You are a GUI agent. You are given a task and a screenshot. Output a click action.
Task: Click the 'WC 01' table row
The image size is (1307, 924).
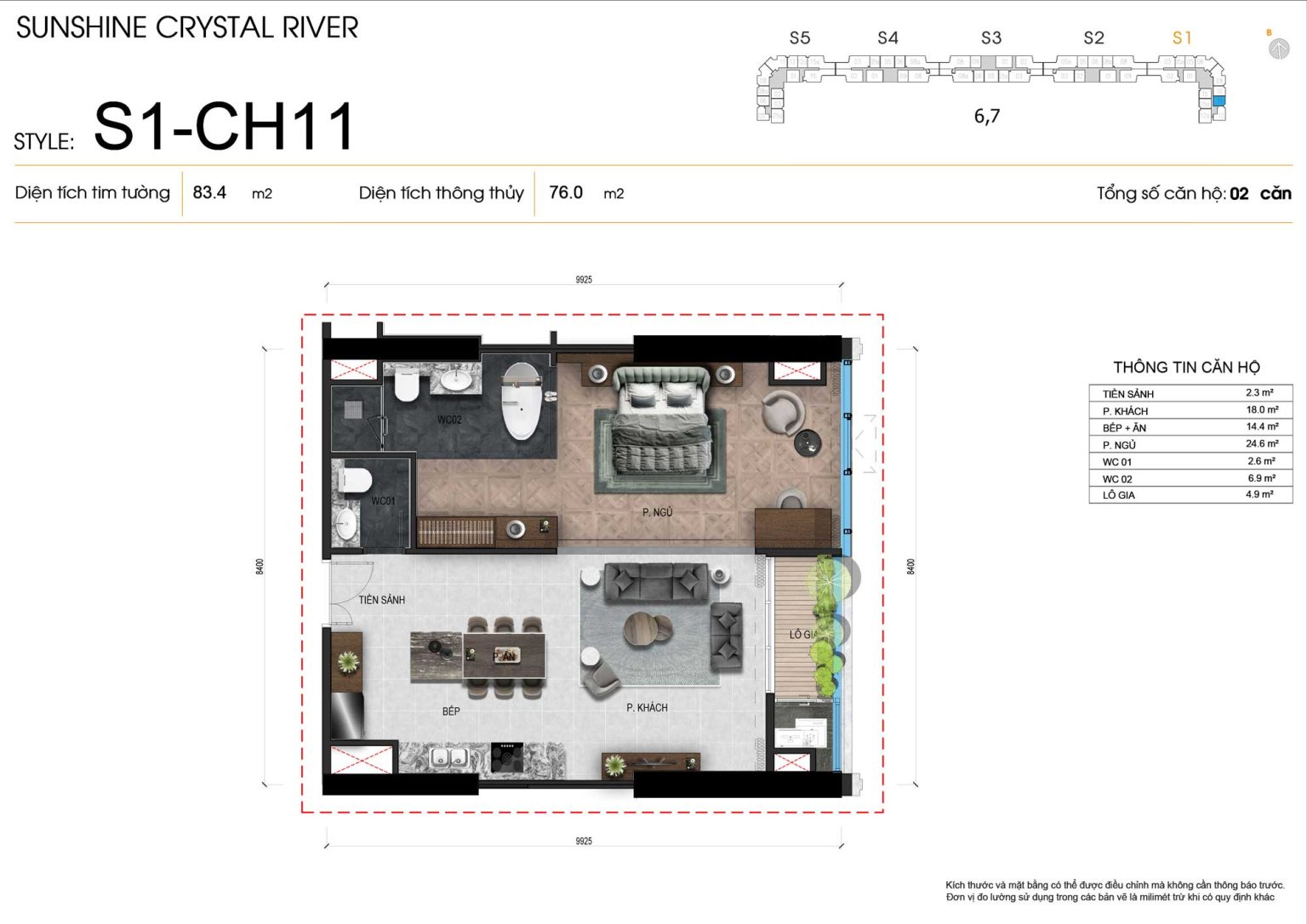pos(1190,461)
